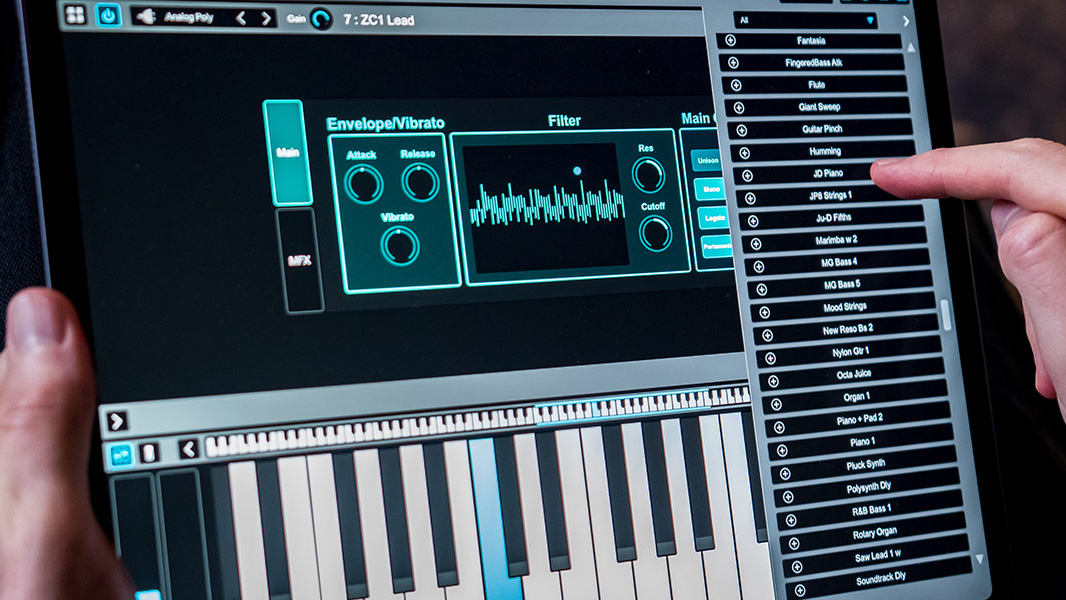Select next preset with right chevron arrow
Image resolution: width=1066 pixels, height=600 pixels.
coord(266,19)
